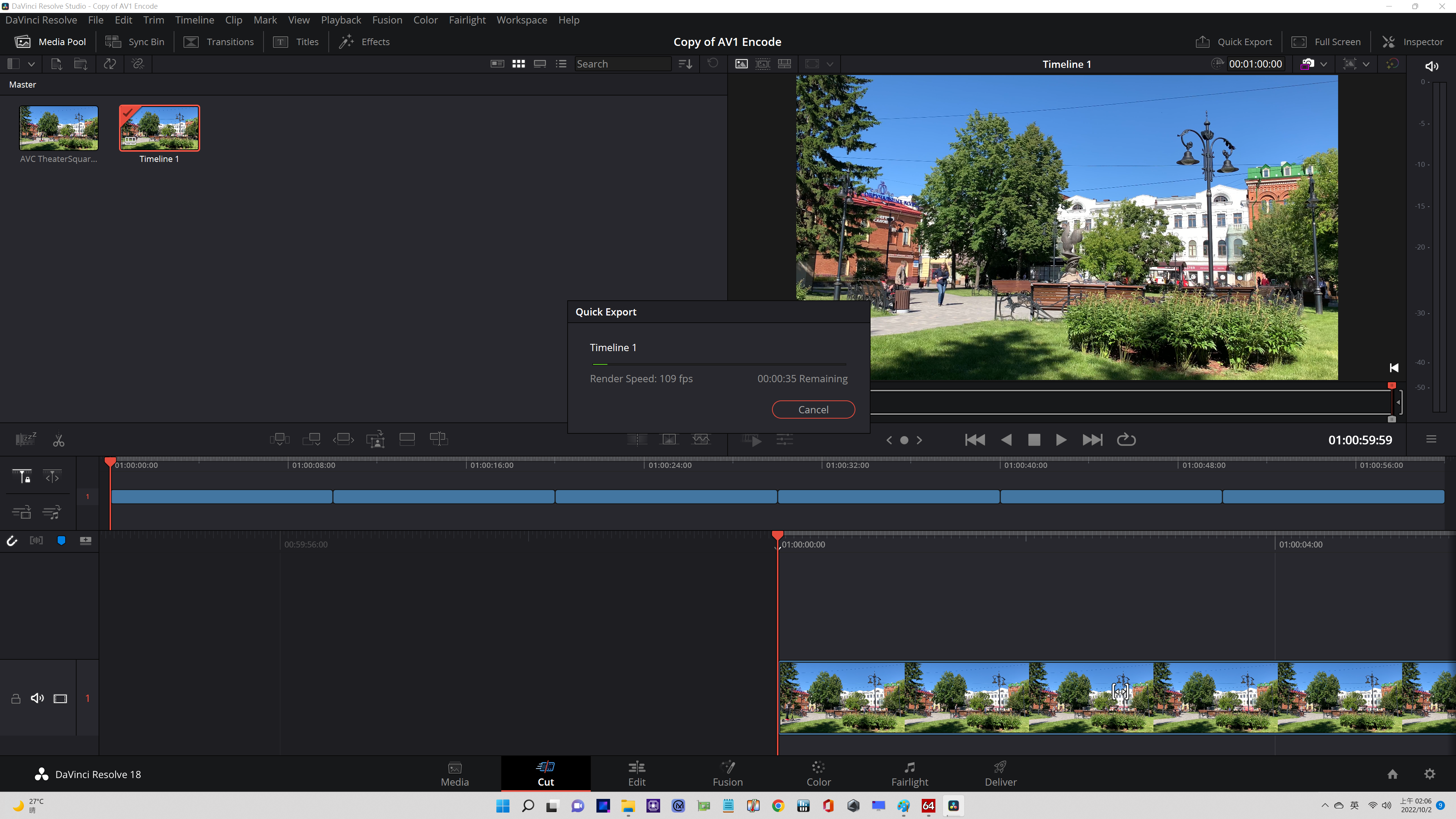The width and height of the screenshot is (1456, 819).
Task: Open the timeline options menu
Action: tap(1431, 439)
